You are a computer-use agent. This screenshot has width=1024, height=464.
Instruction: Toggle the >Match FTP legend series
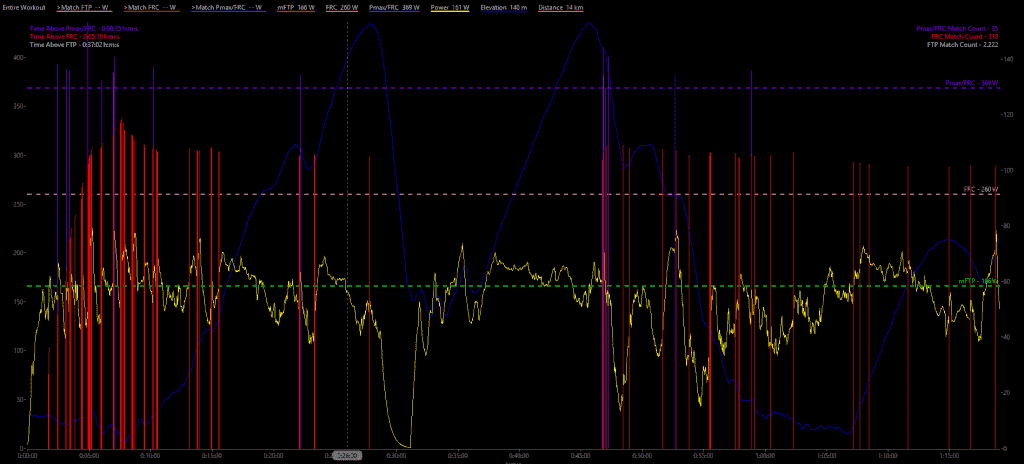tap(84, 7)
